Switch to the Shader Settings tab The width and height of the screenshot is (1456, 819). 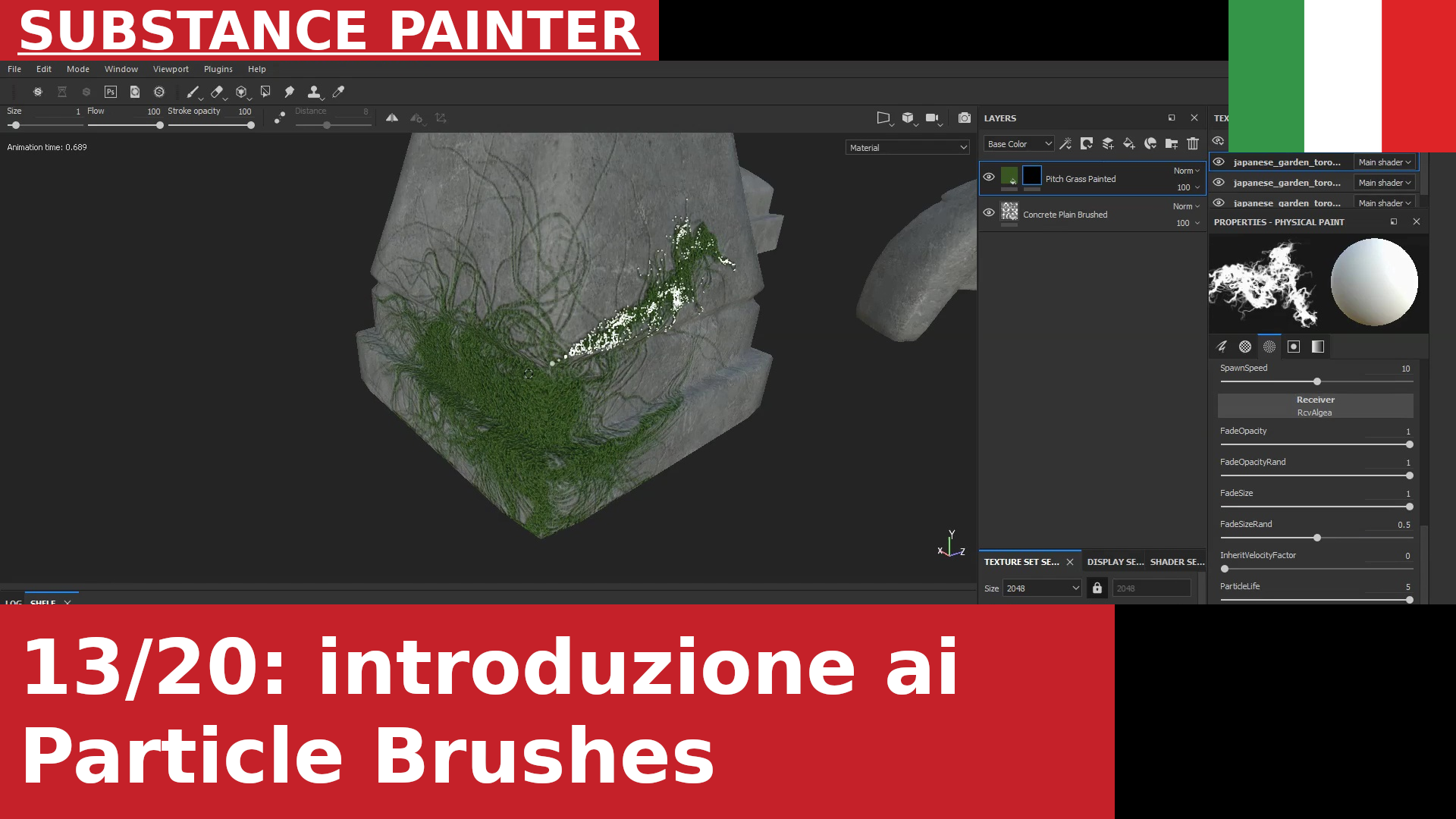coord(1177,562)
